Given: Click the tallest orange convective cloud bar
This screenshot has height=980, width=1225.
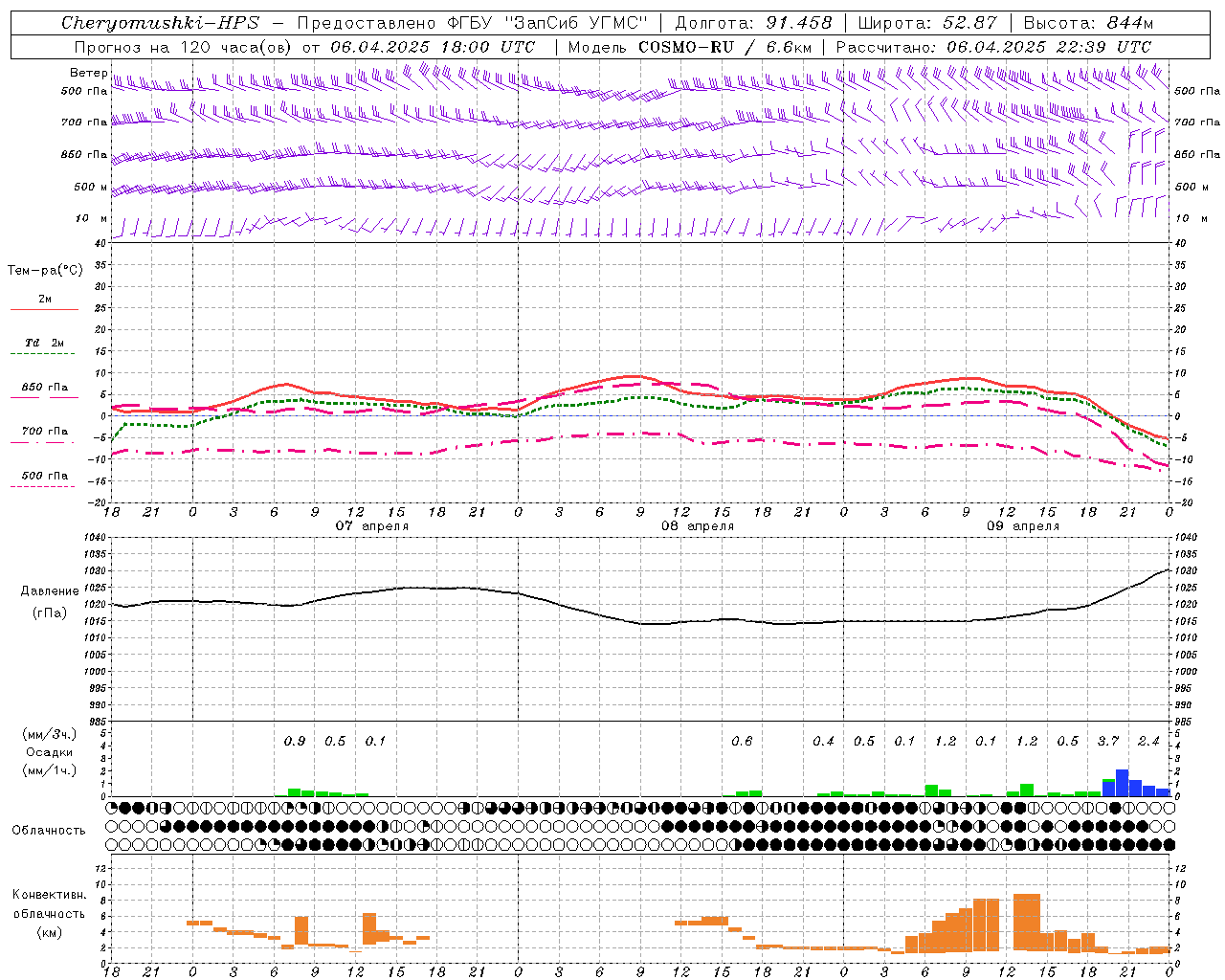Looking at the screenshot, I should 1027,922.
